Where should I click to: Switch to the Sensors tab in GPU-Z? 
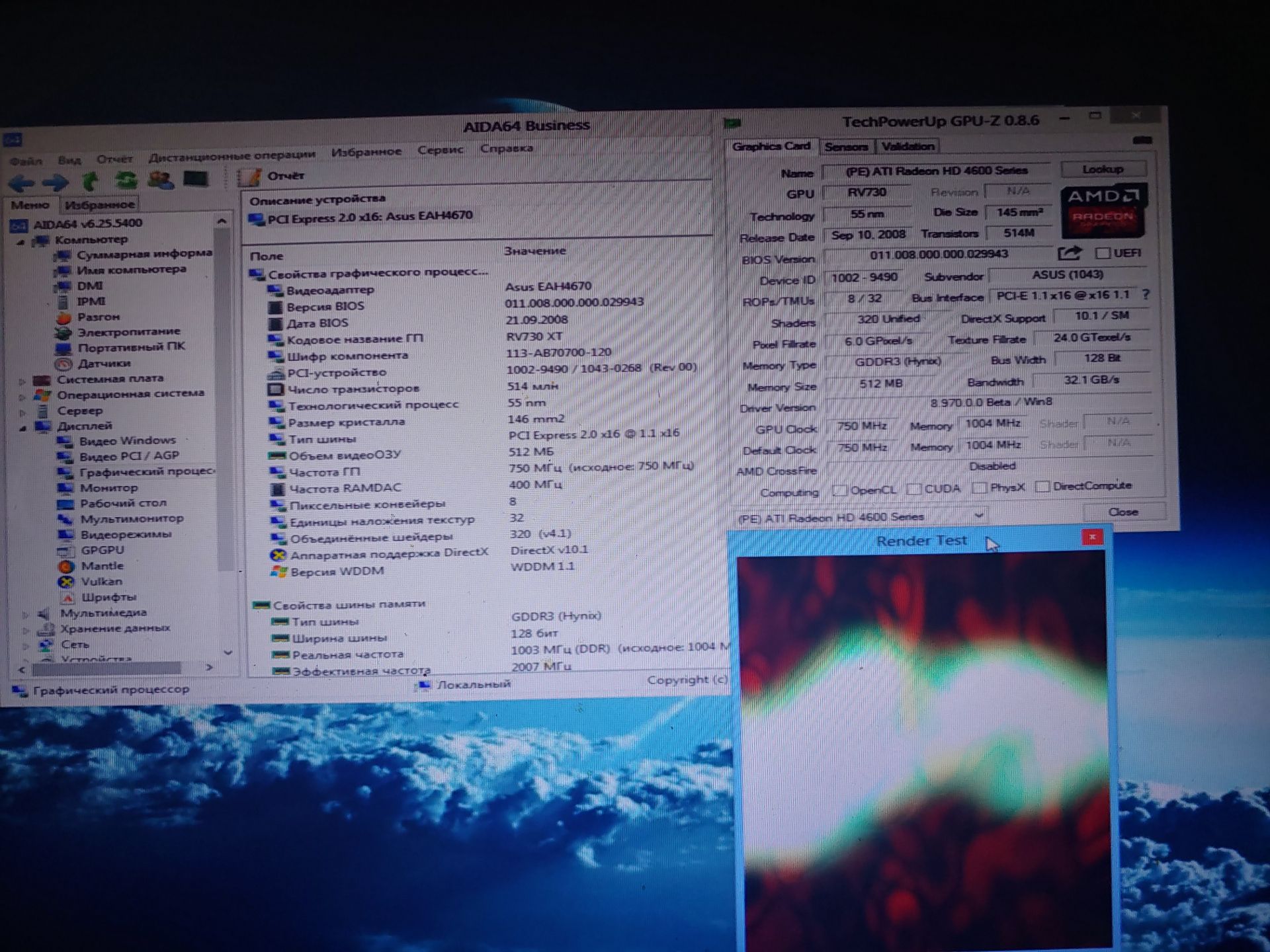point(846,147)
